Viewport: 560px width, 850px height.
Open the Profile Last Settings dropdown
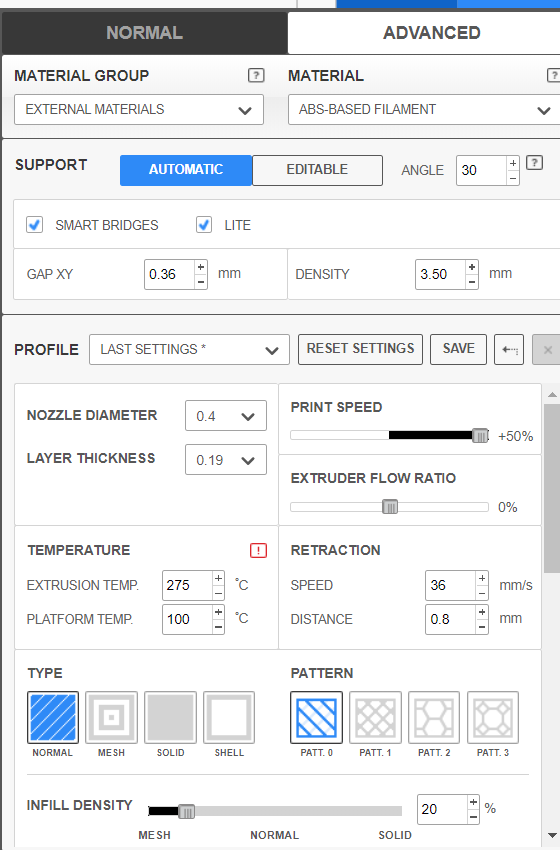189,350
